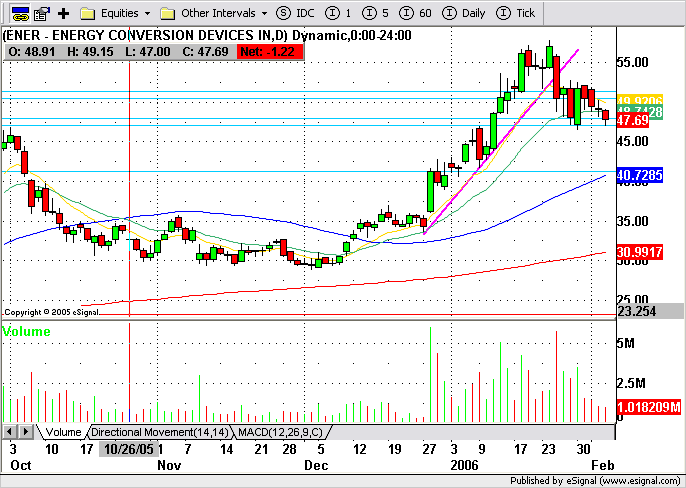Switch to Tick interval
The width and height of the screenshot is (686, 488).
click(516, 13)
